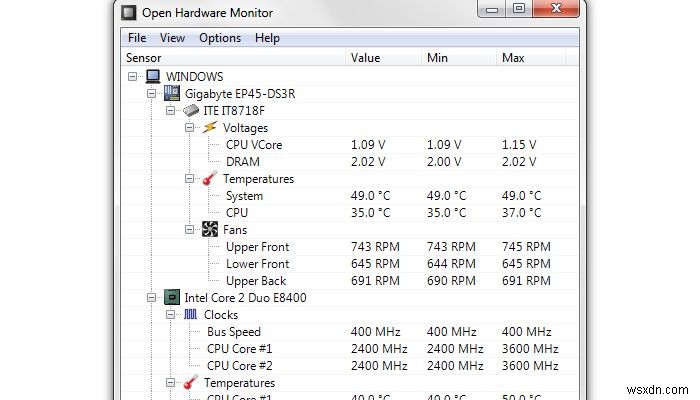Select the Upper Back fan row
The height and width of the screenshot is (400, 700).
click(x=350, y=280)
